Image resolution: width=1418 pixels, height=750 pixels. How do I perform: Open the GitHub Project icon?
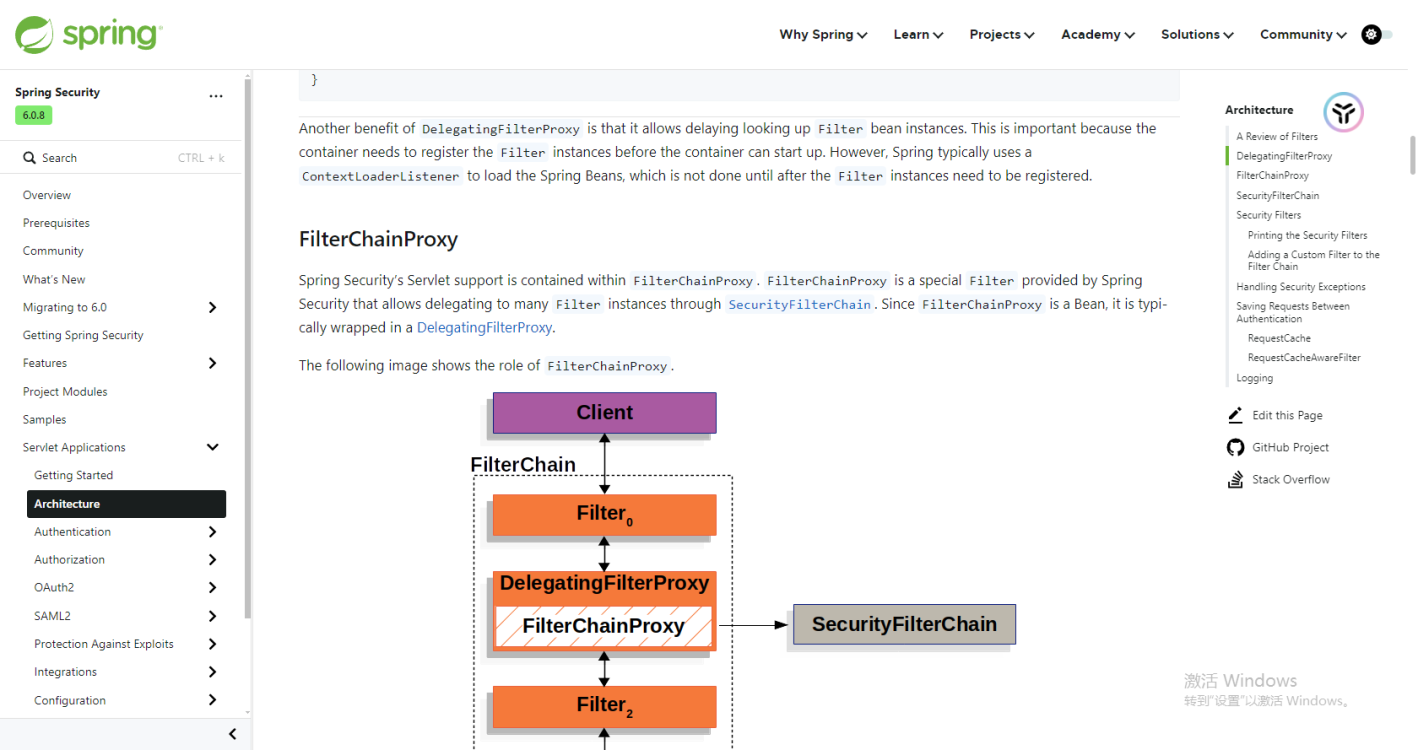coord(1235,447)
